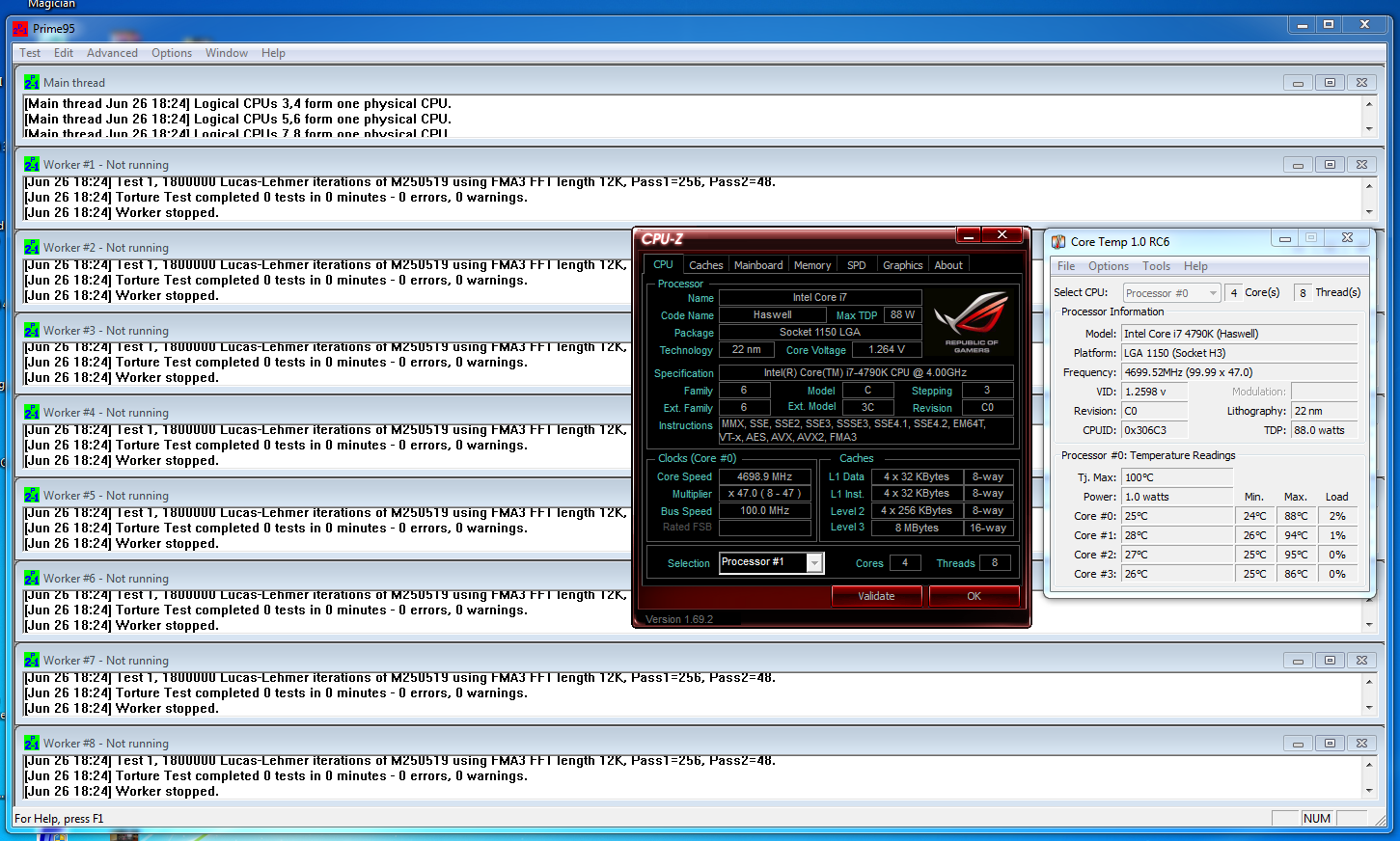Switch to the Mainboard tab in CPU-Z
The width and height of the screenshot is (1400, 841).
point(758,265)
